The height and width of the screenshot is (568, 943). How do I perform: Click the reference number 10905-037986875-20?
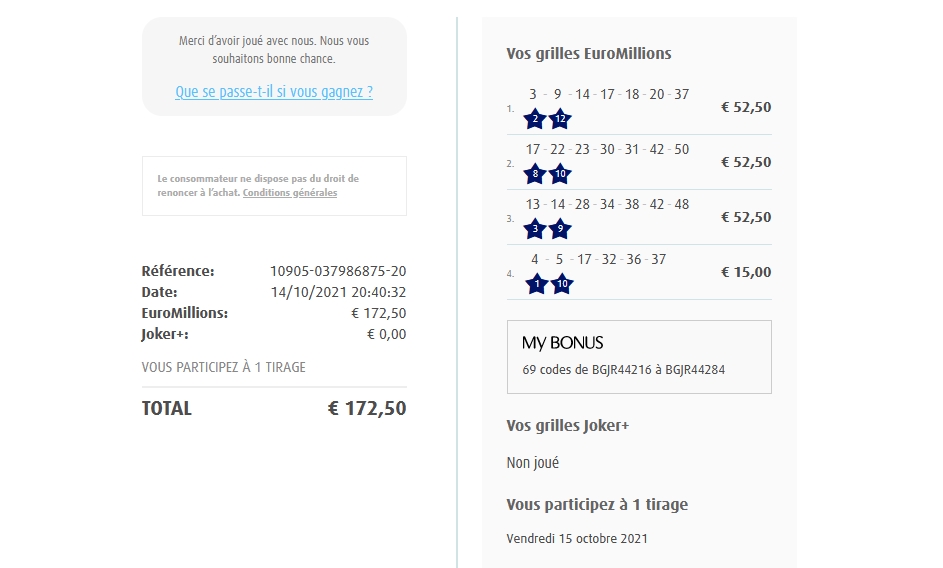338,271
